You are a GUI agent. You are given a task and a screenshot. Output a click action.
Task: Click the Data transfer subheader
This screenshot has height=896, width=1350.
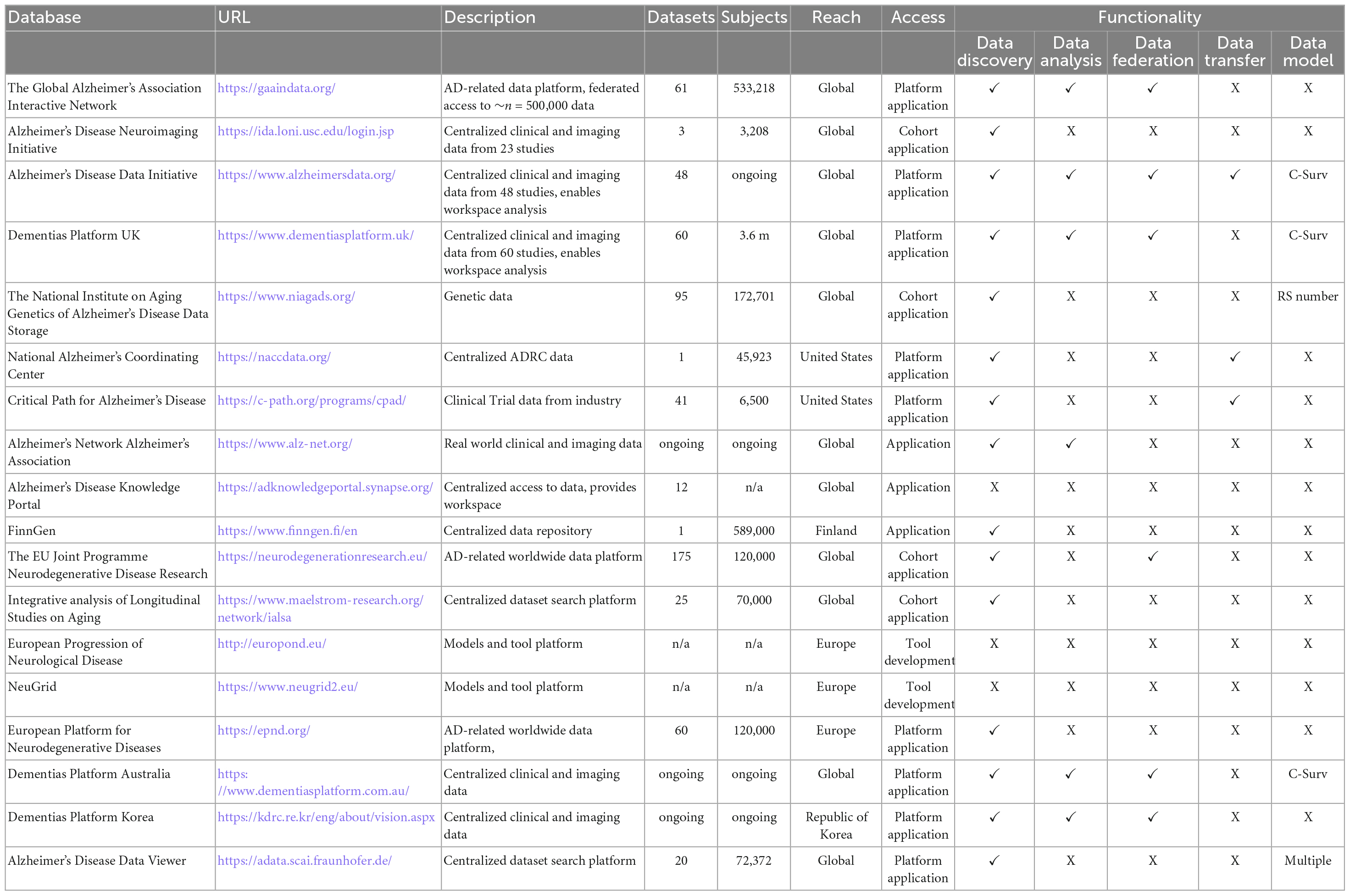click(1235, 51)
